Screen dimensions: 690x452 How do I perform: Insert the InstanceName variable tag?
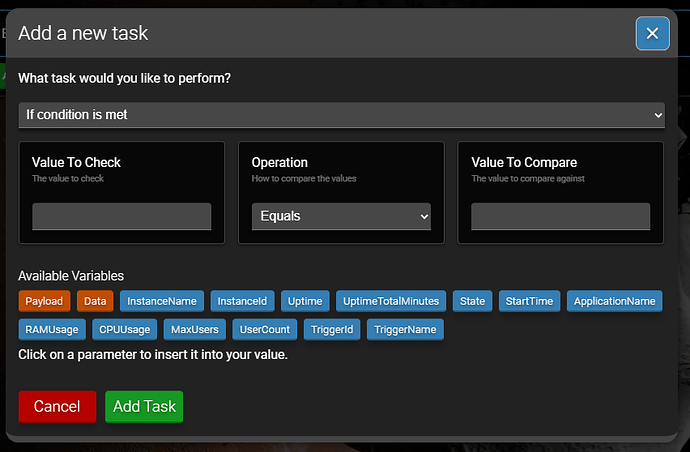[x=162, y=301]
